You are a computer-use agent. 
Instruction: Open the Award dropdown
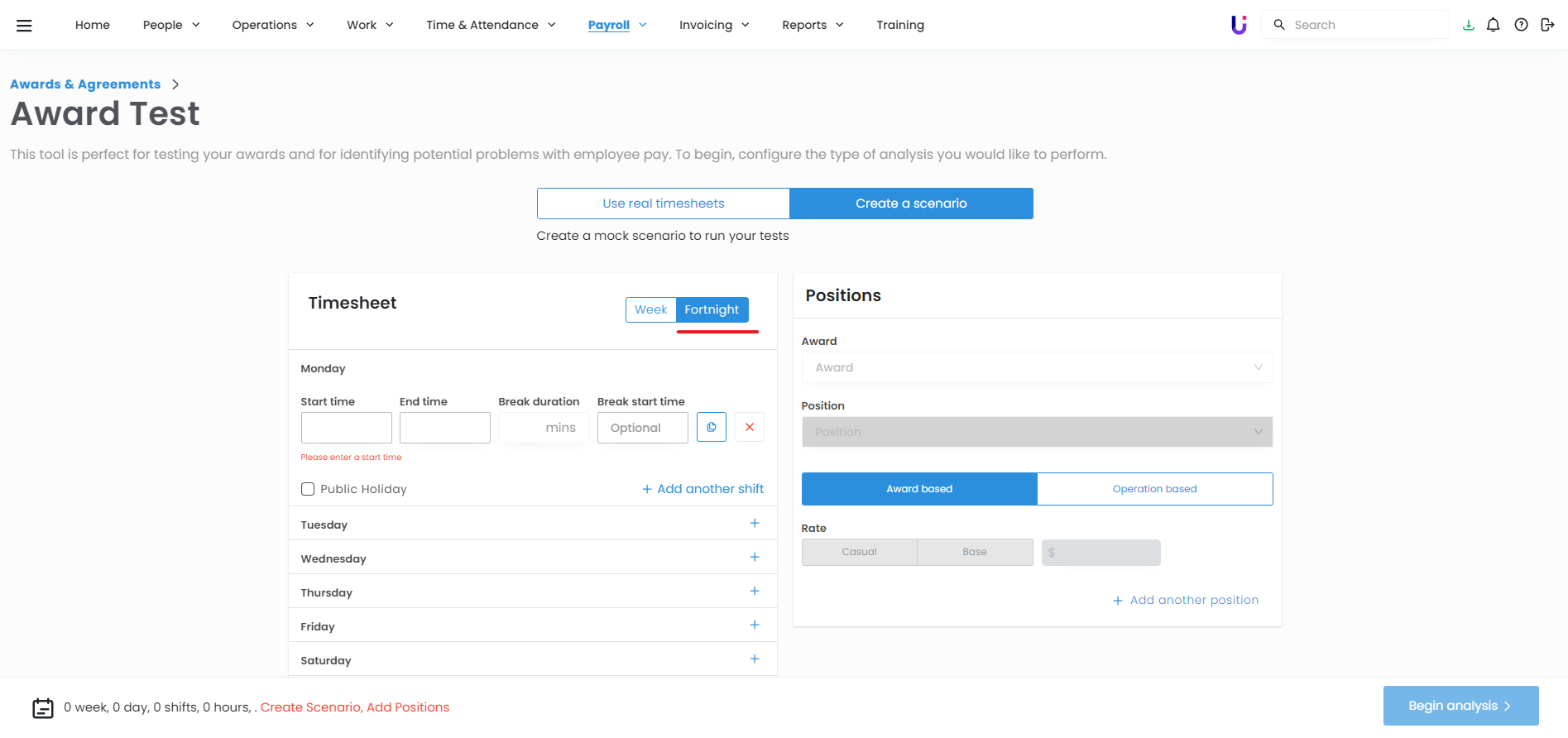pyautogui.click(x=1036, y=367)
